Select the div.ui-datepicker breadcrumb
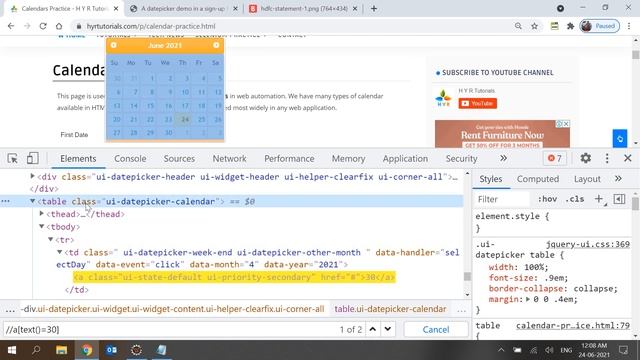The height and width of the screenshot is (360, 640). point(173,309)
